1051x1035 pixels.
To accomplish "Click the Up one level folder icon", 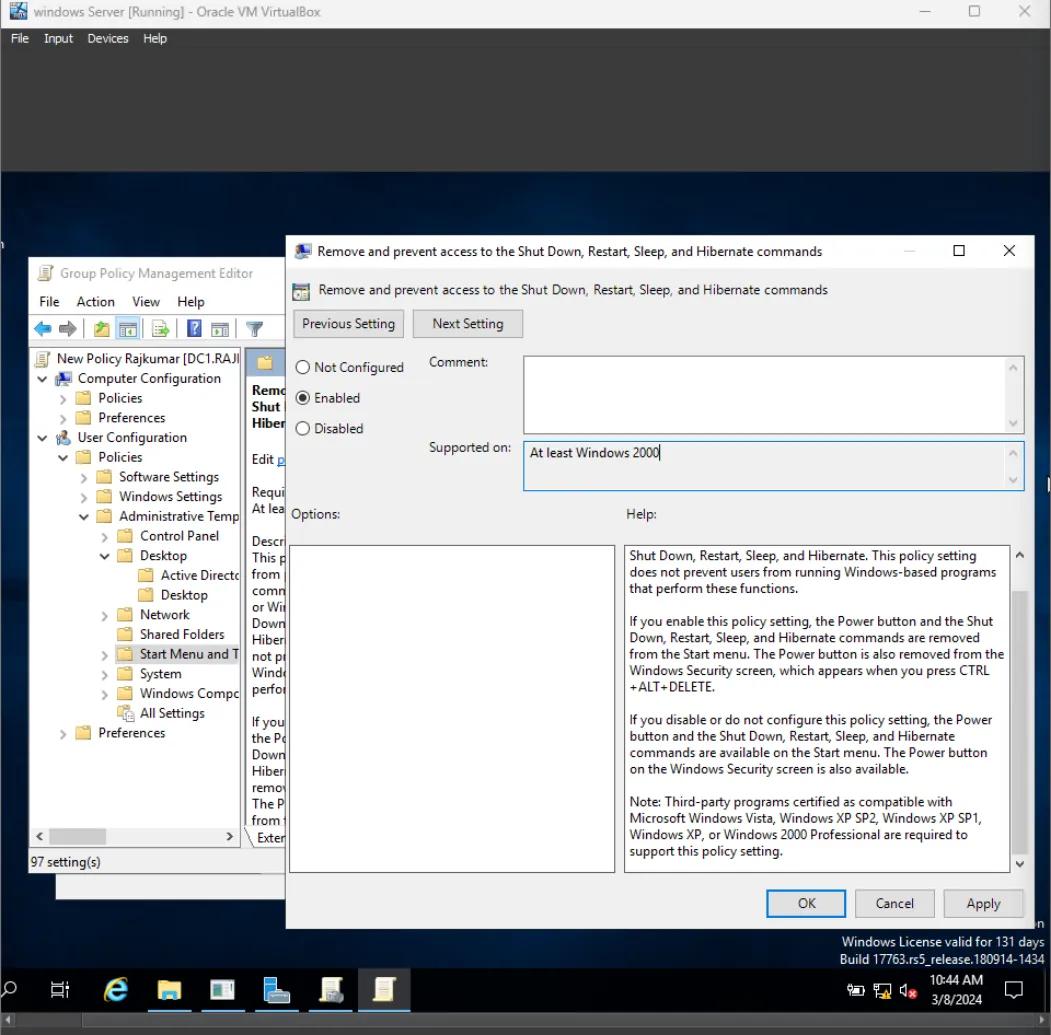I will click(101, 329).
